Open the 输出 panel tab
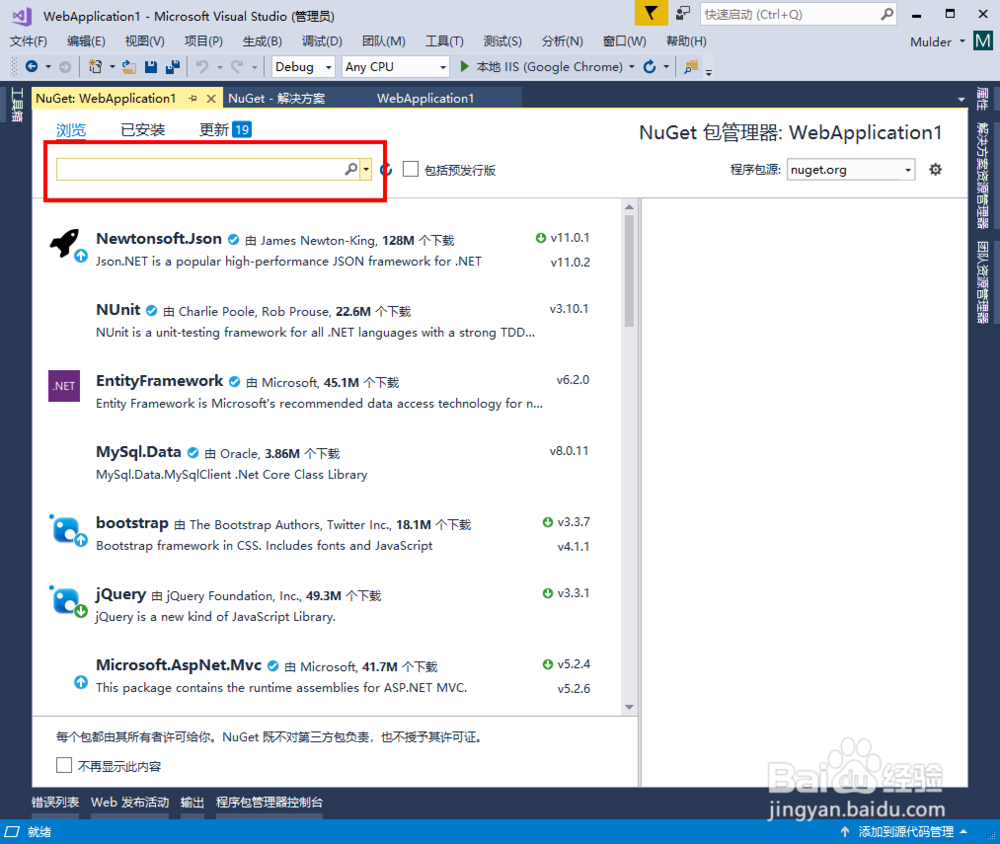1000x844 pixels. pos(192,802)
